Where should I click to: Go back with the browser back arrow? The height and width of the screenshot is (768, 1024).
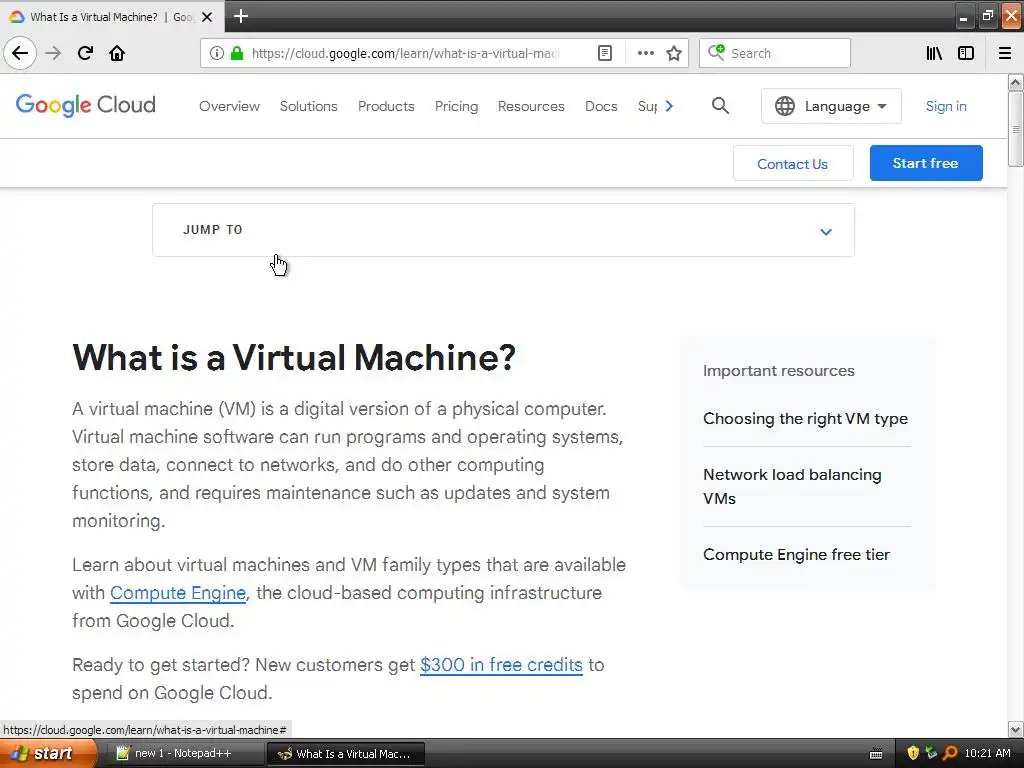pos(20,53)
